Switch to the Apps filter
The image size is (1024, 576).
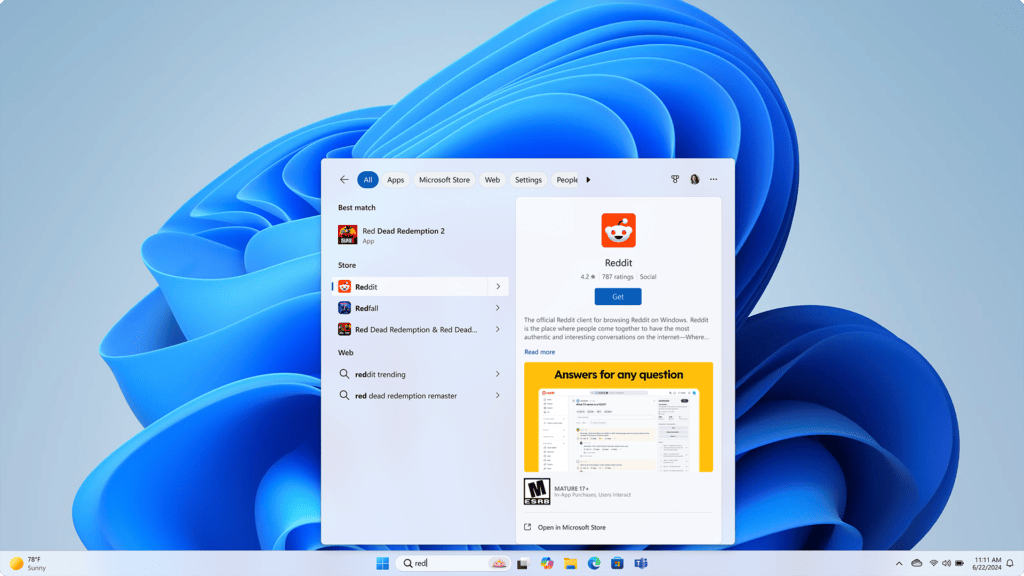click(395, 179)
